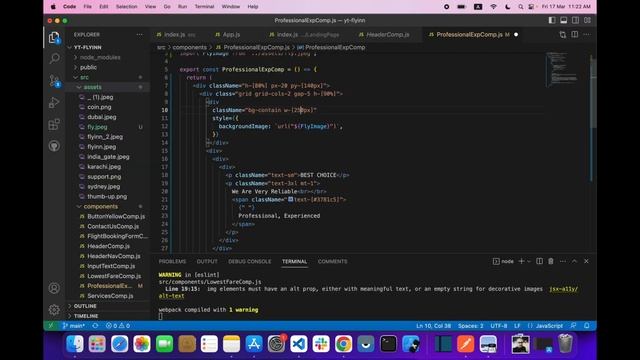Open the Terminal menu in menu bar
The image size is (640, 360).
click(204, 7)
